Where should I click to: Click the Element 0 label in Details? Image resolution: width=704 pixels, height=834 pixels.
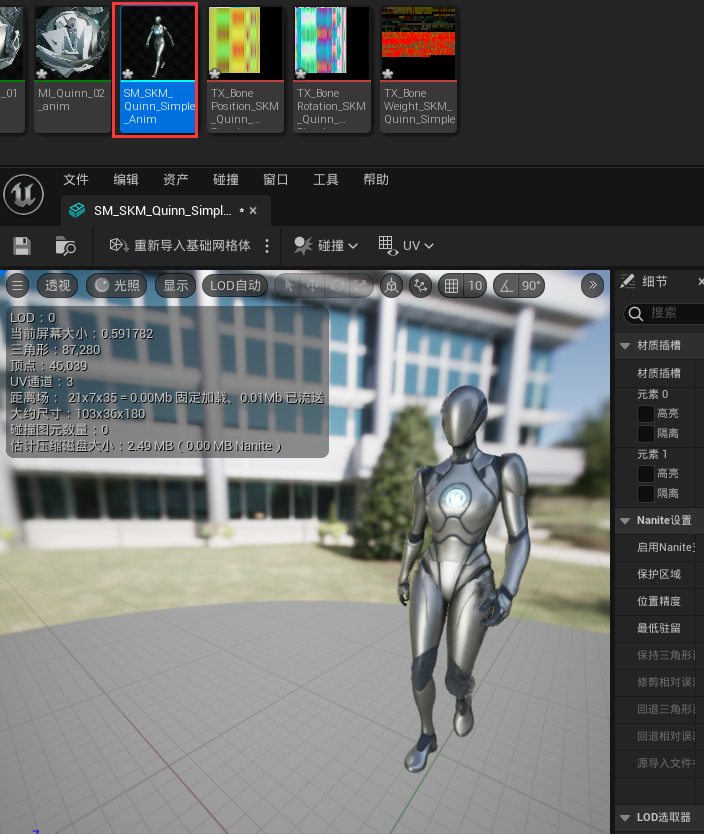tap(652, 395)
